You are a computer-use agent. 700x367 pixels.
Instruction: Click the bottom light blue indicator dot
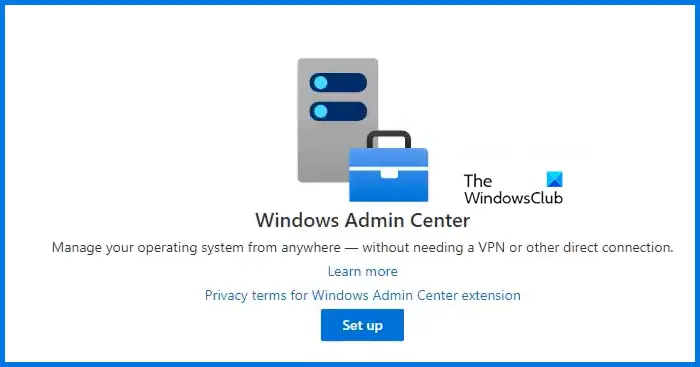point(321,111)
